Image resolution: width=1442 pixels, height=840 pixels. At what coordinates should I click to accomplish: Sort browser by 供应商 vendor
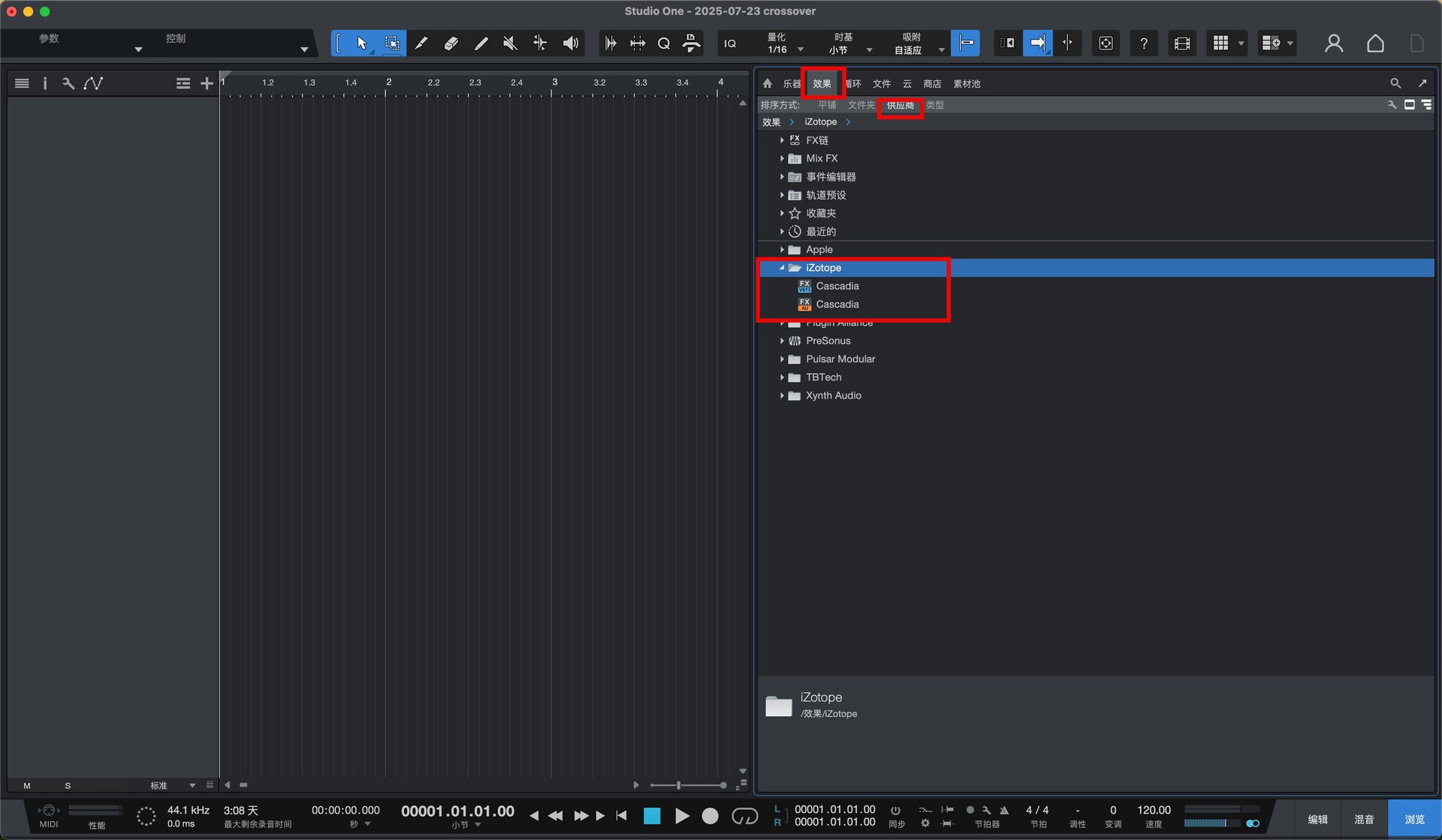click(900, 105)
